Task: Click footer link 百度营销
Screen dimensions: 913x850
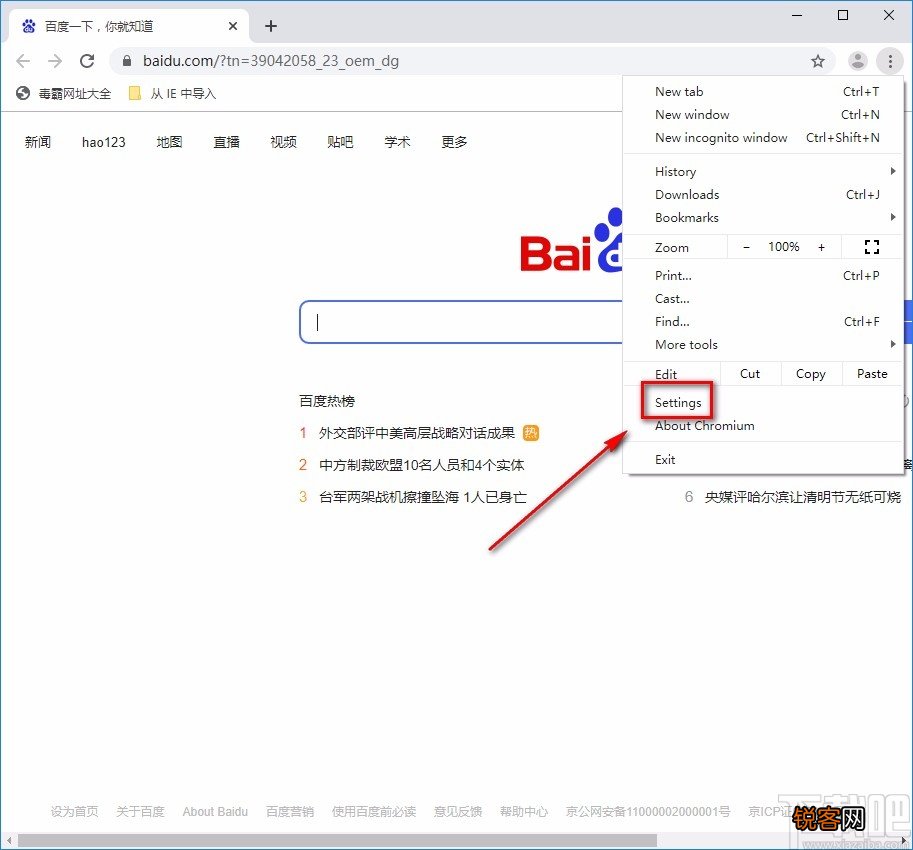Action: (x=290, y=811)
